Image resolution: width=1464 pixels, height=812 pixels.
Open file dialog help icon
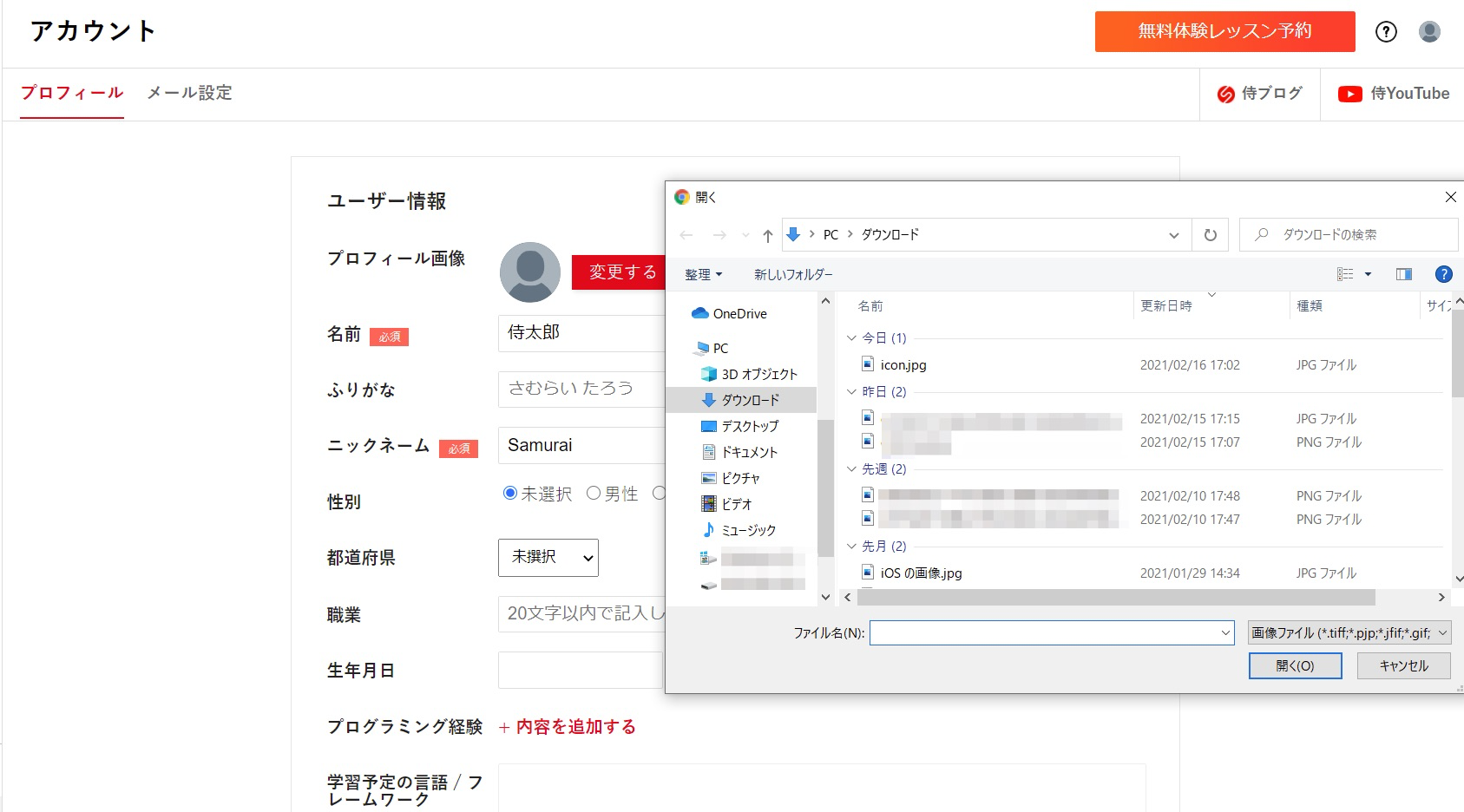(x=1443, y=274)
